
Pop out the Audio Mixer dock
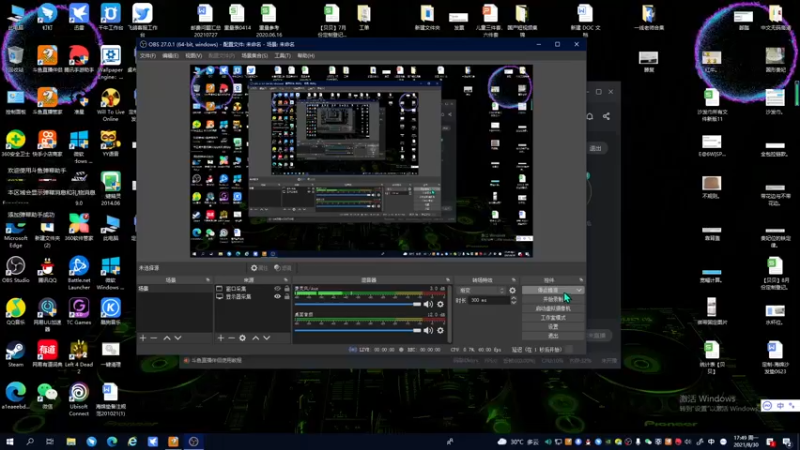448,280
